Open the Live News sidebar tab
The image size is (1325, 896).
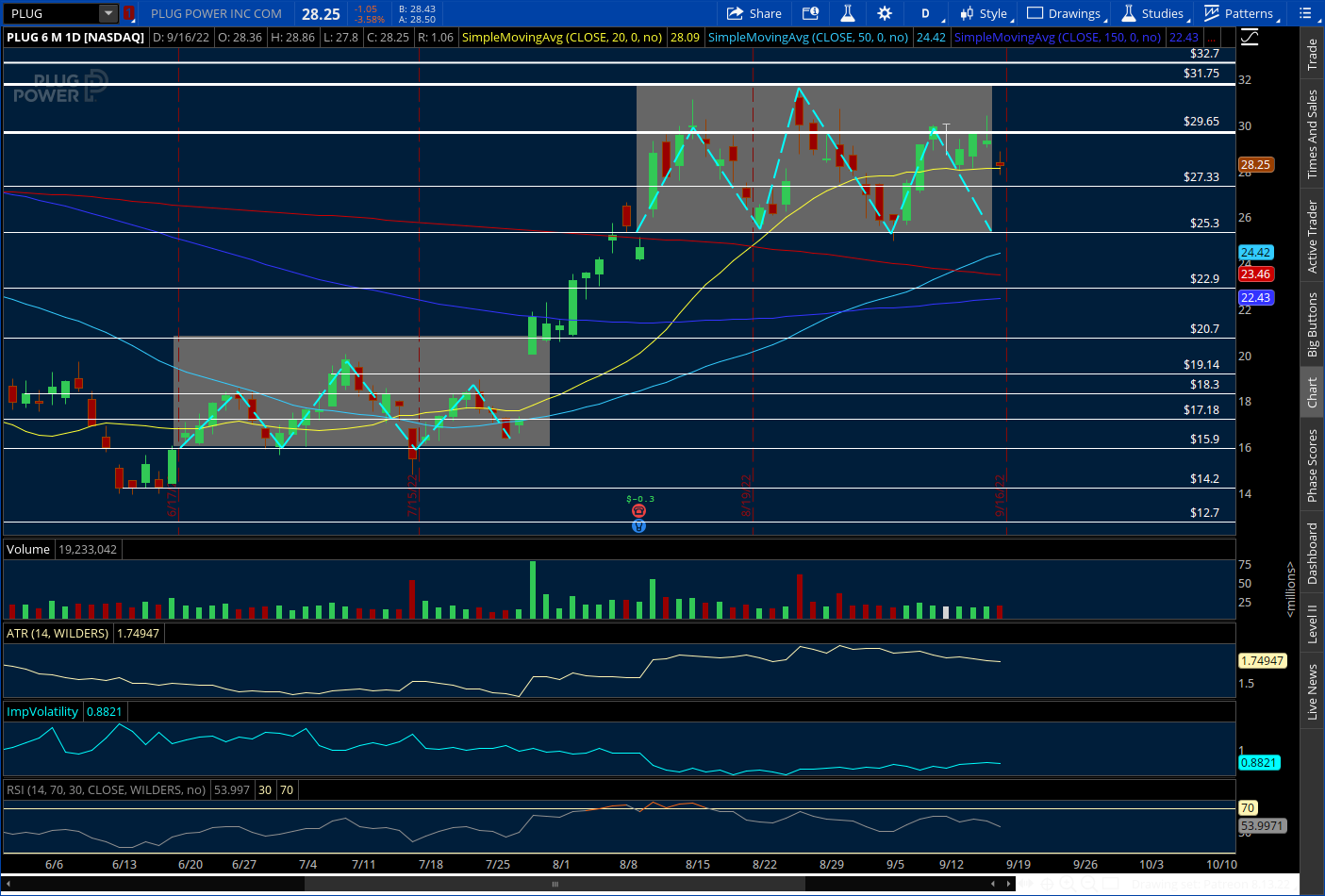pyautogui.click(x=1312, y=691)
